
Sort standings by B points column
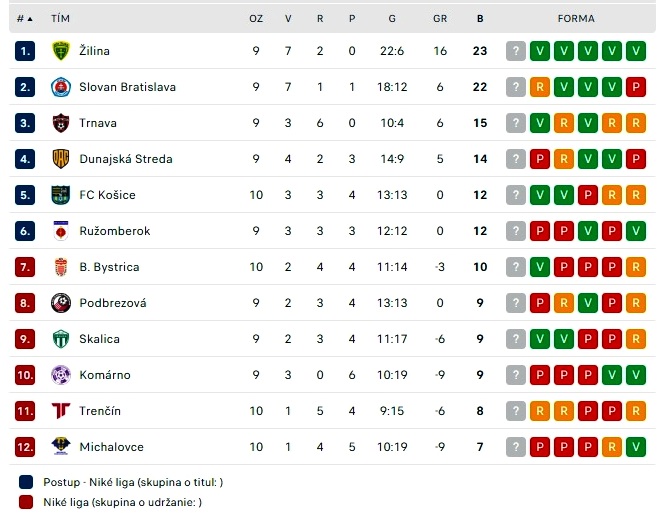tap(480, 19)
